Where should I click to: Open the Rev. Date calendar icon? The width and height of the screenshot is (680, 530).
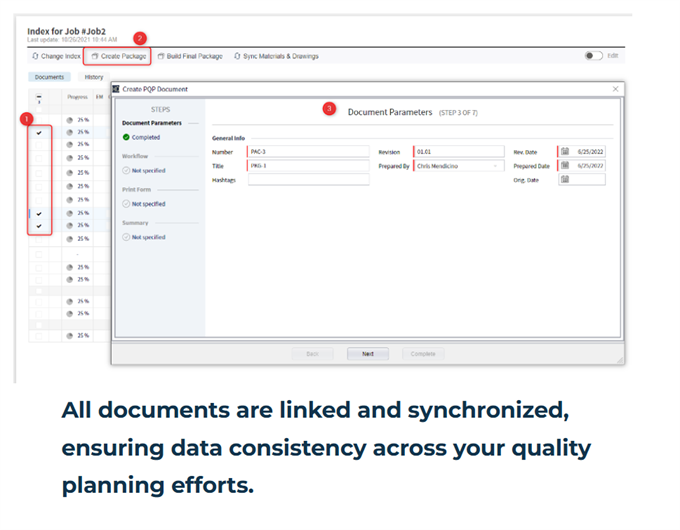(564, 151)
